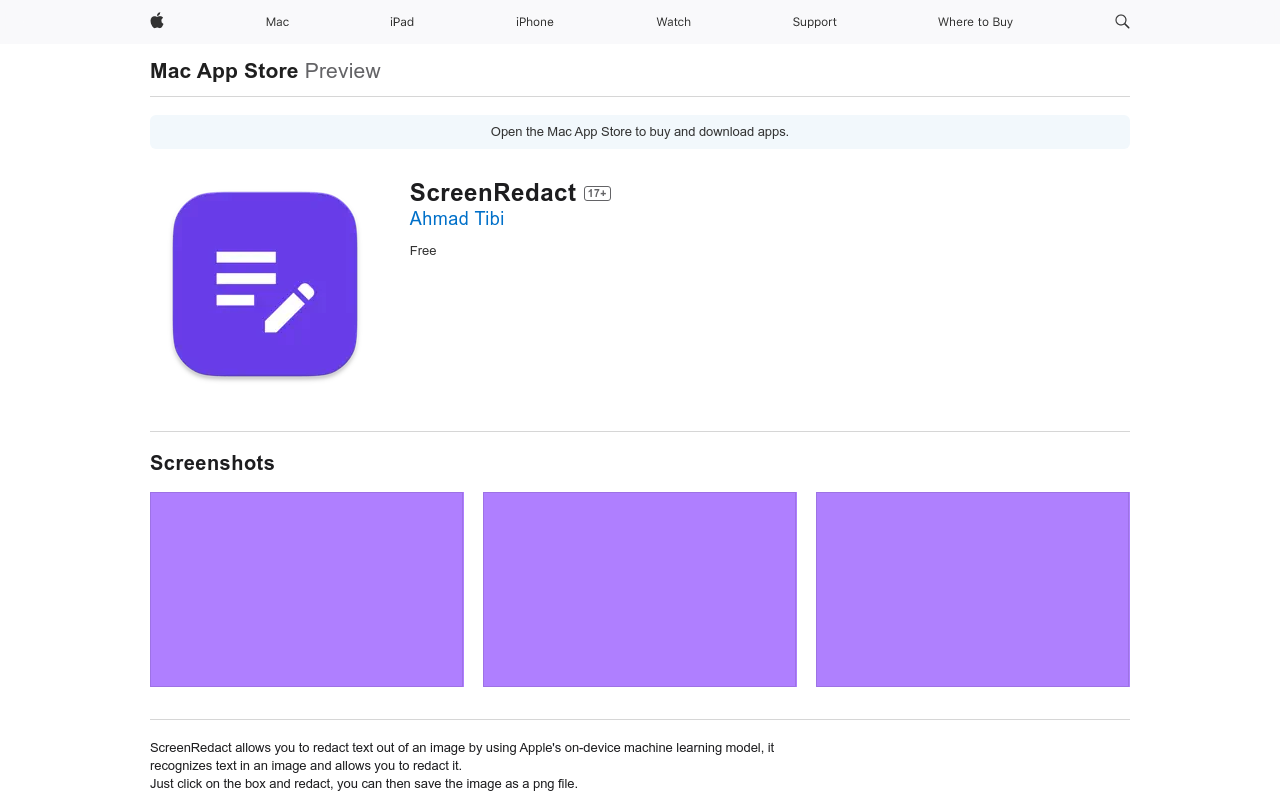Open the Support menu item
The width and height of the screenshot is (1280, 800).
coord(815,22)
